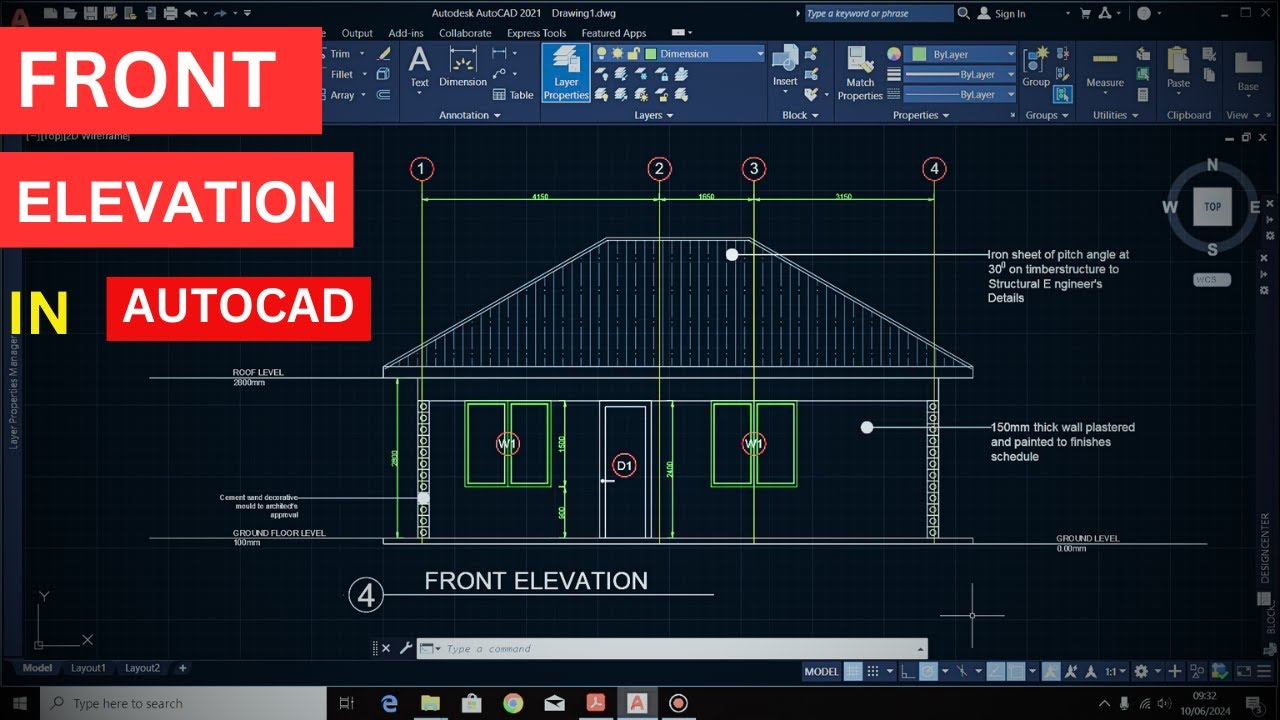Open the WCS coordinate system dropdown
1280x720 pixels.
[x=1212, y=280]
